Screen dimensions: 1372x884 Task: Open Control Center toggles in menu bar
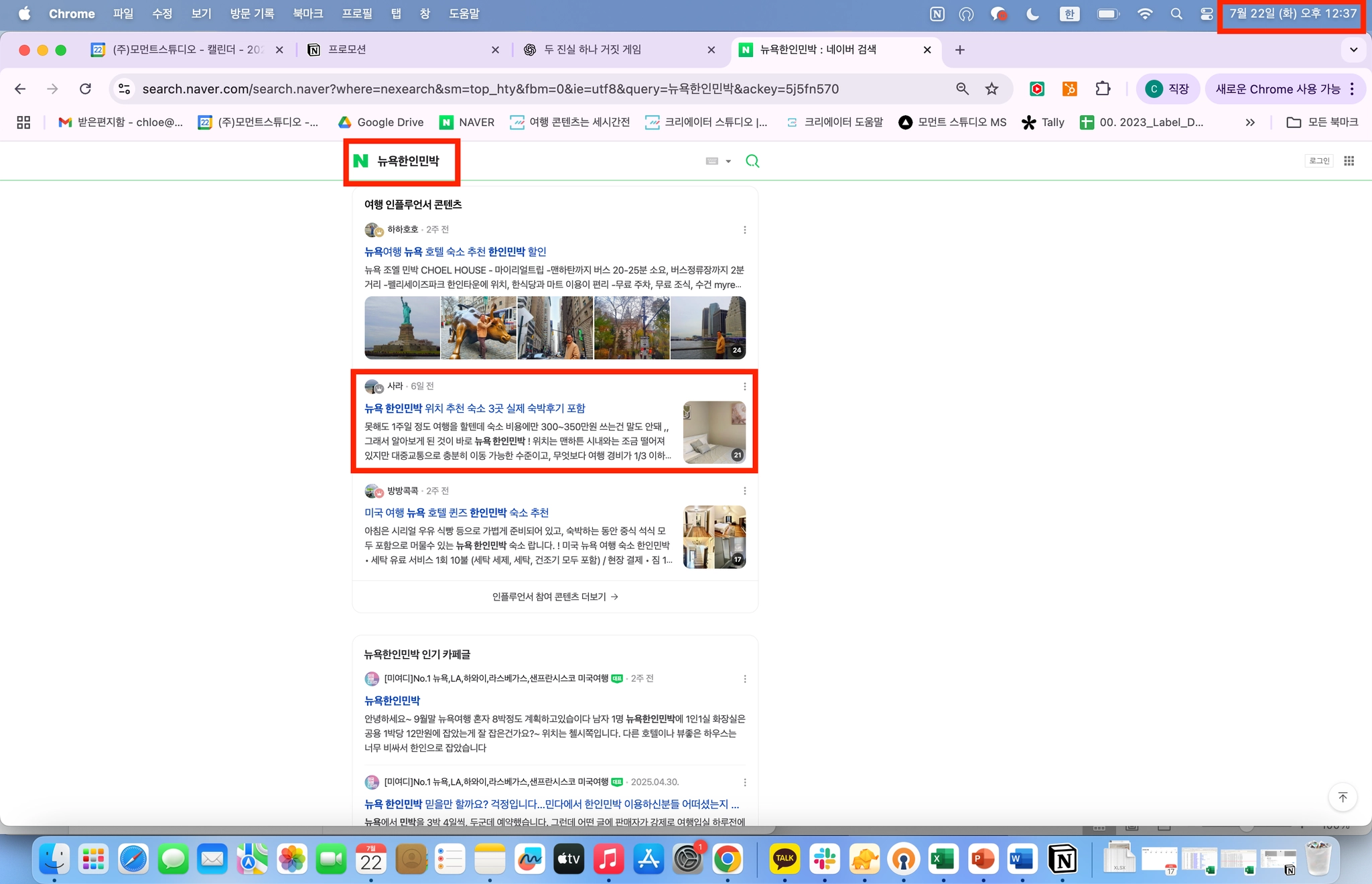[x=1207, y=13]
